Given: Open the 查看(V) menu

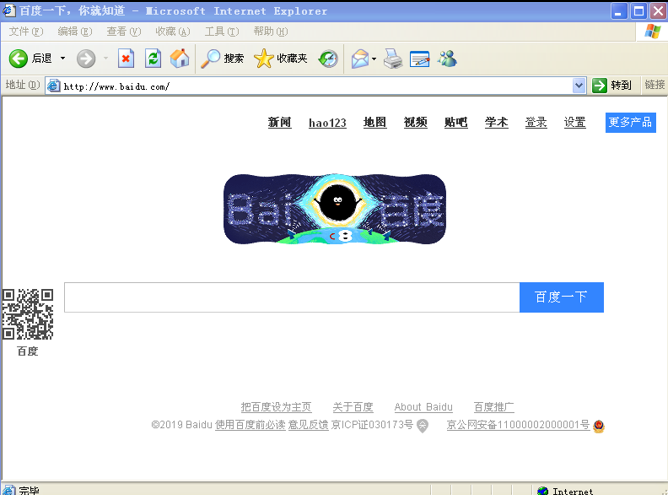Looking at the screenshot, I should [124, 32].
